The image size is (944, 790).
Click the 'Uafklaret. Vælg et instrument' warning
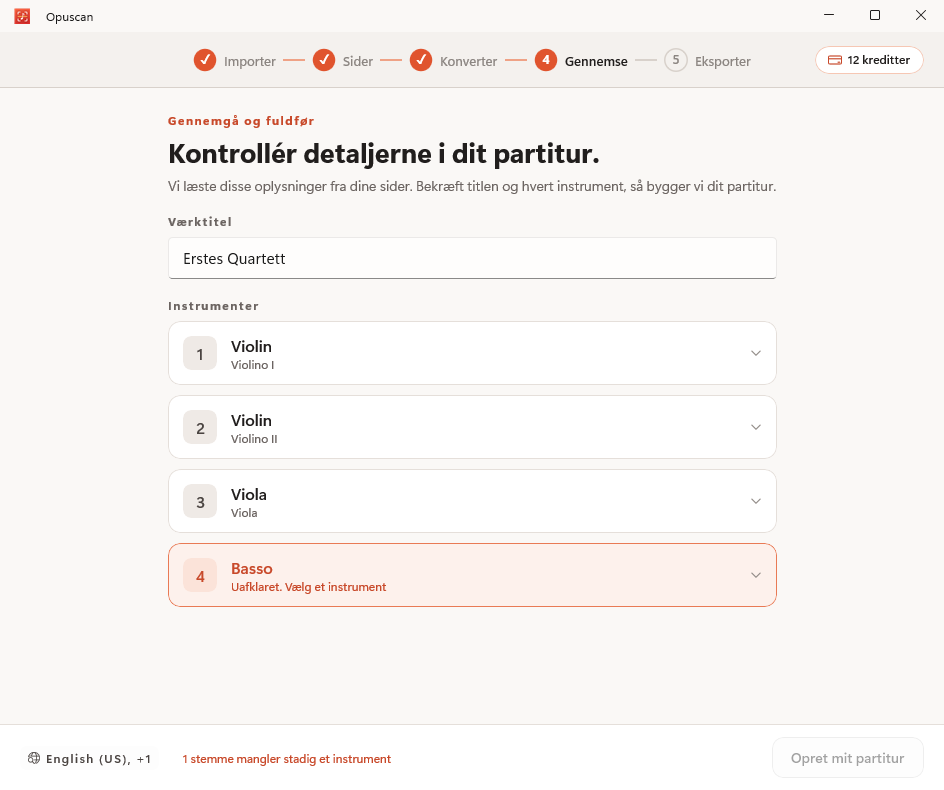point(308,587)
